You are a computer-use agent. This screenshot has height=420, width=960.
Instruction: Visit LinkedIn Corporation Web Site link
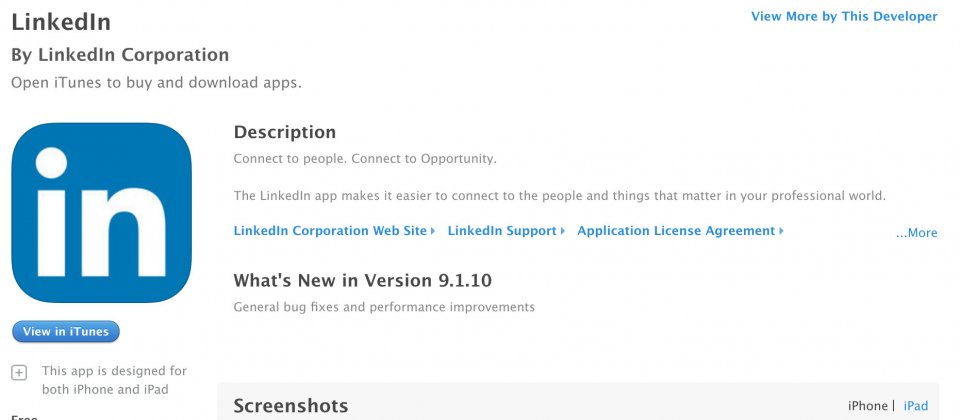pos(330,231)
